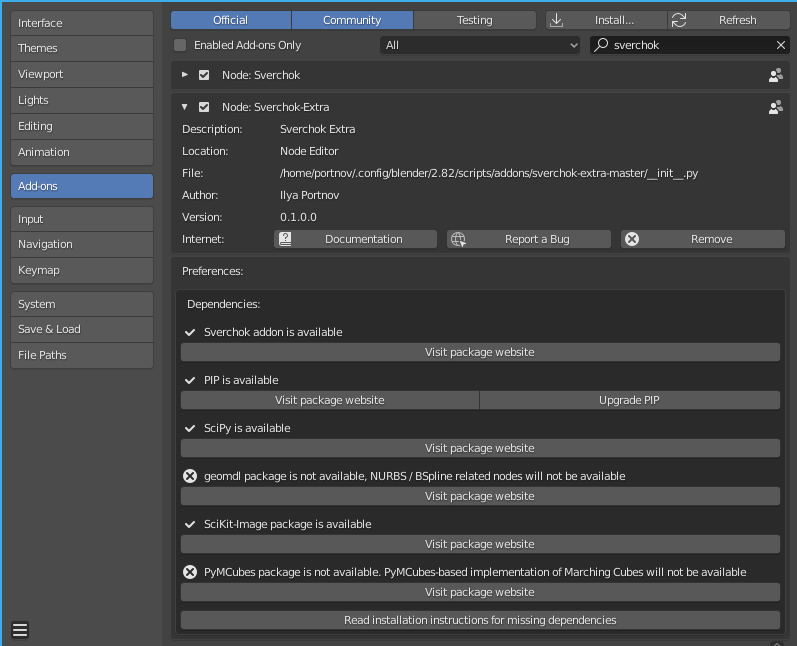This screenshot has width=797, height=646.
Task: Visit package website for Sverchok addon
Action: [480, 352]
